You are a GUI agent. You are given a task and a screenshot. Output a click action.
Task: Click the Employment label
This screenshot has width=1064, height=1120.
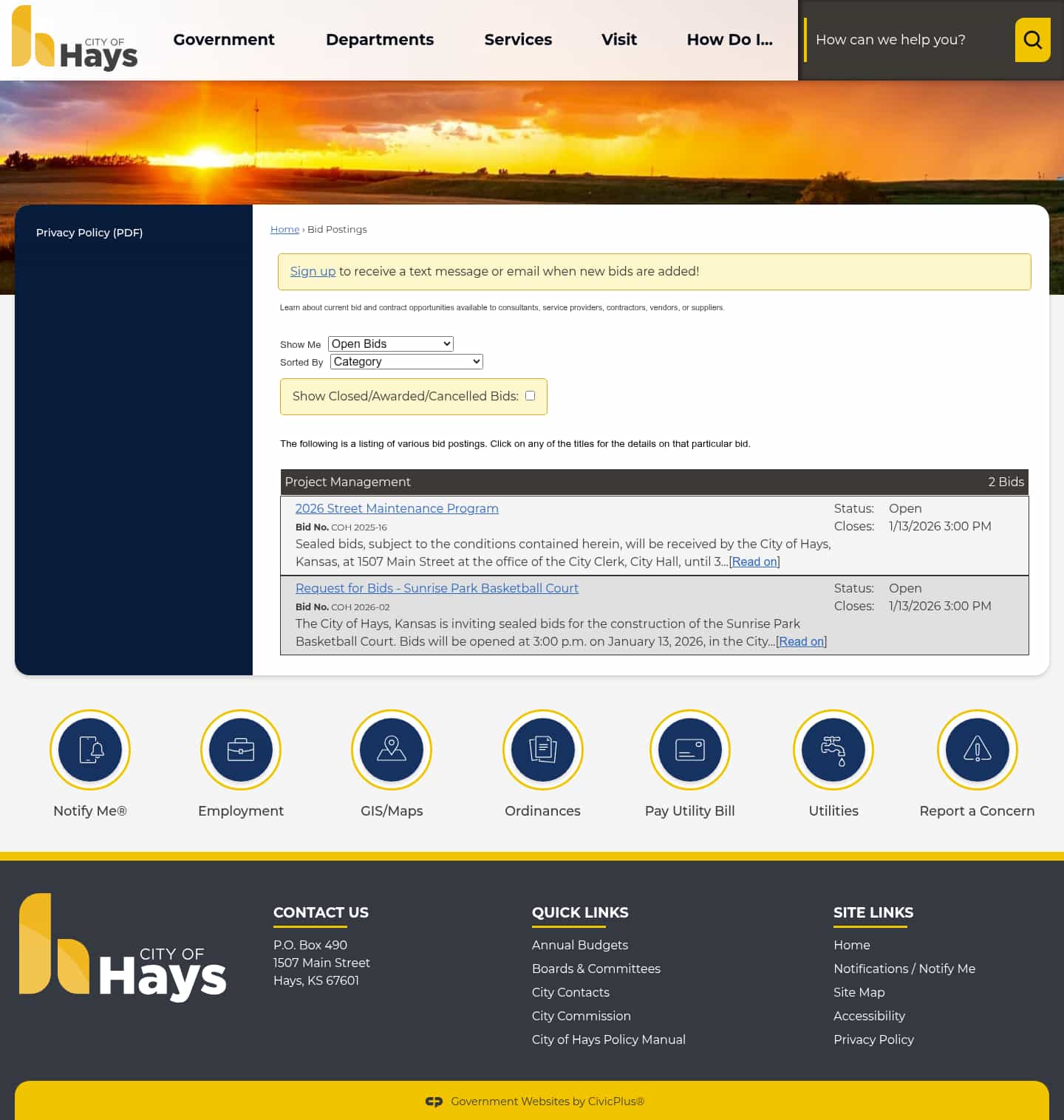pyautogui.click(x=241, y=811)
